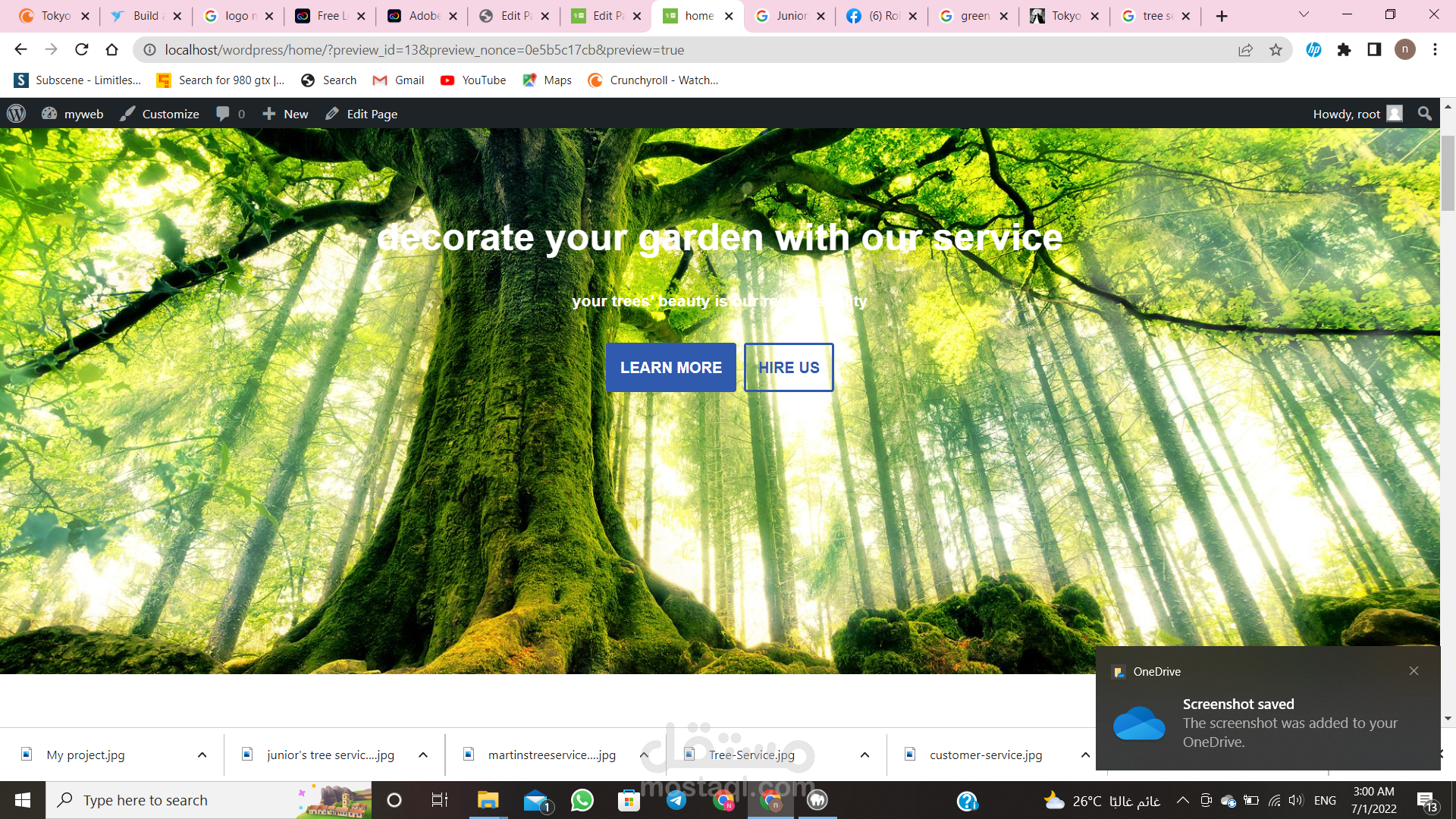Bookmark page with the star icon

(x=1276, y=50)
